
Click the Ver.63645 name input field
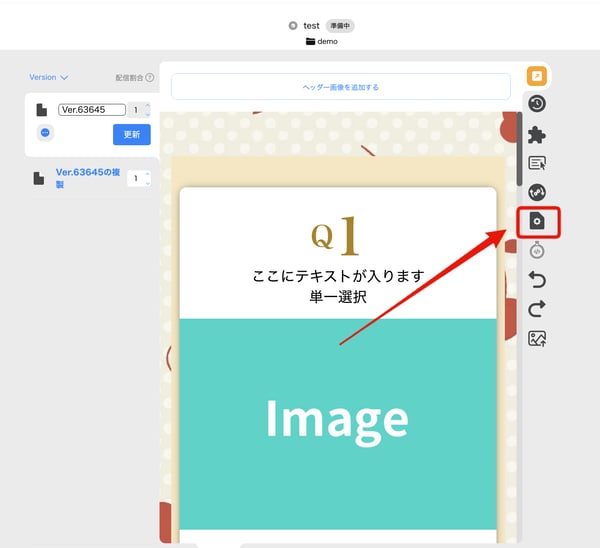click(91, 110)
